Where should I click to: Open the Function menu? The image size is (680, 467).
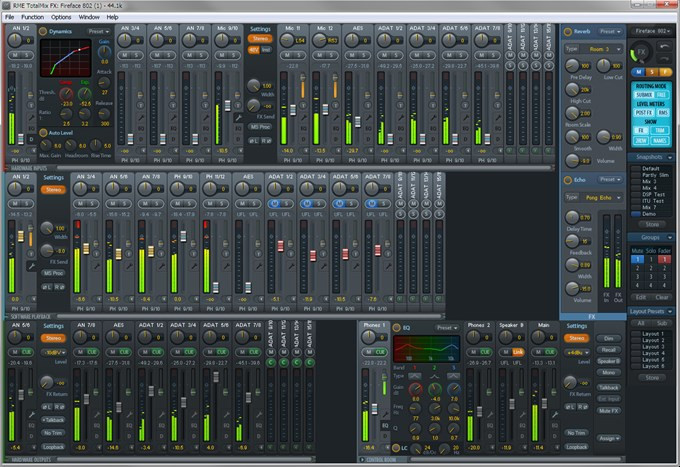coord(32,17)
